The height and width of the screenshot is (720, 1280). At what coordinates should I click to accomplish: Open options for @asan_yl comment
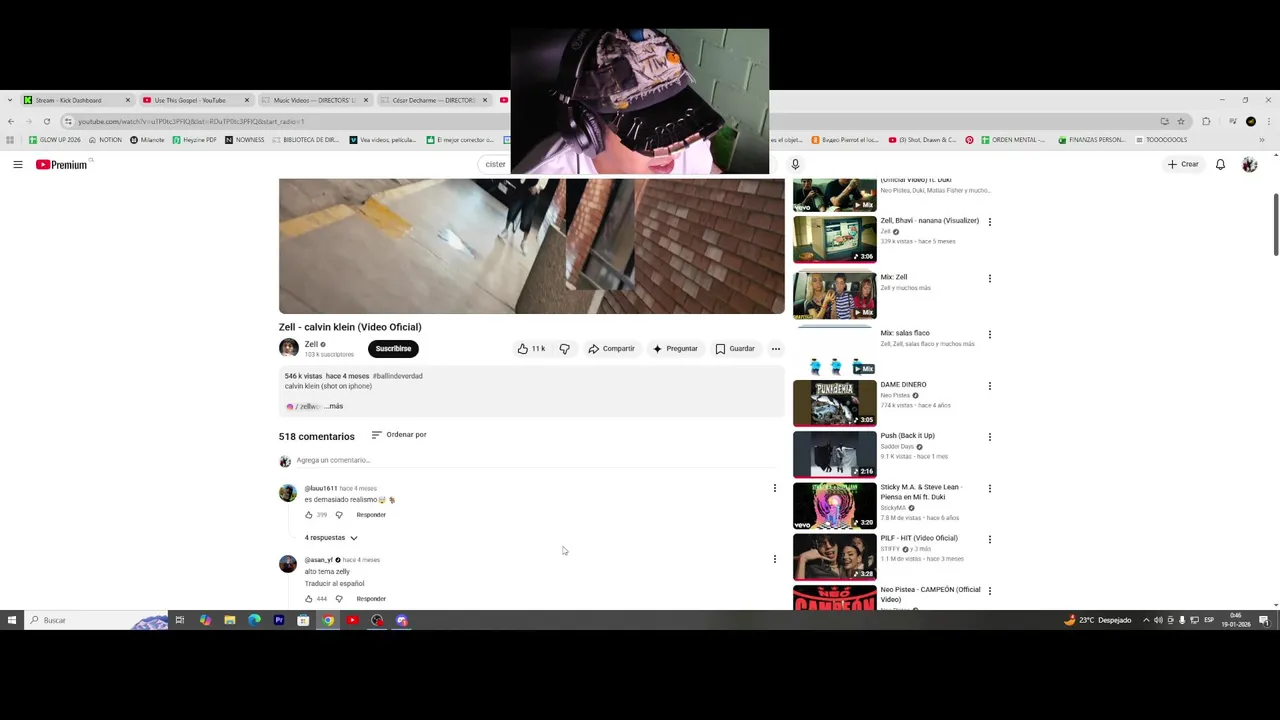click(x=774, y=559)
